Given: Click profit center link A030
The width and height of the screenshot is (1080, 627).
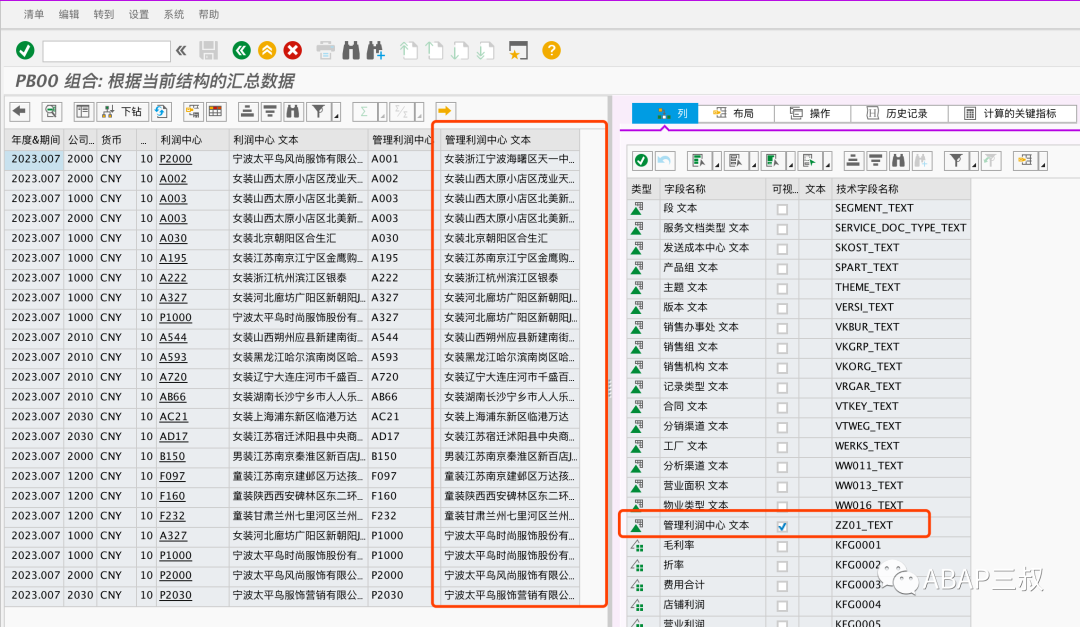Looking at the screenshot, I should (173, 238).
